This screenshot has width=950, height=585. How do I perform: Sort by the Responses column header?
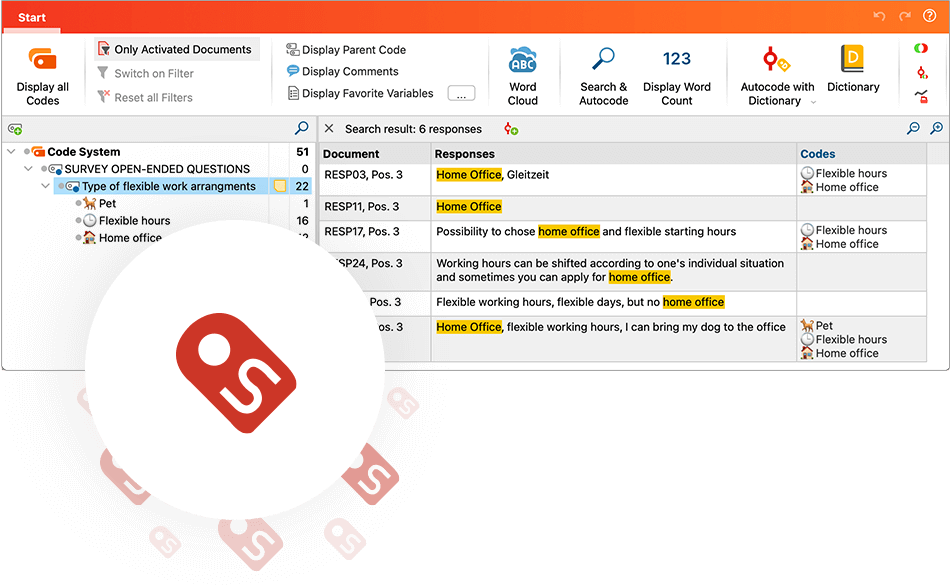tap(614, 154)
